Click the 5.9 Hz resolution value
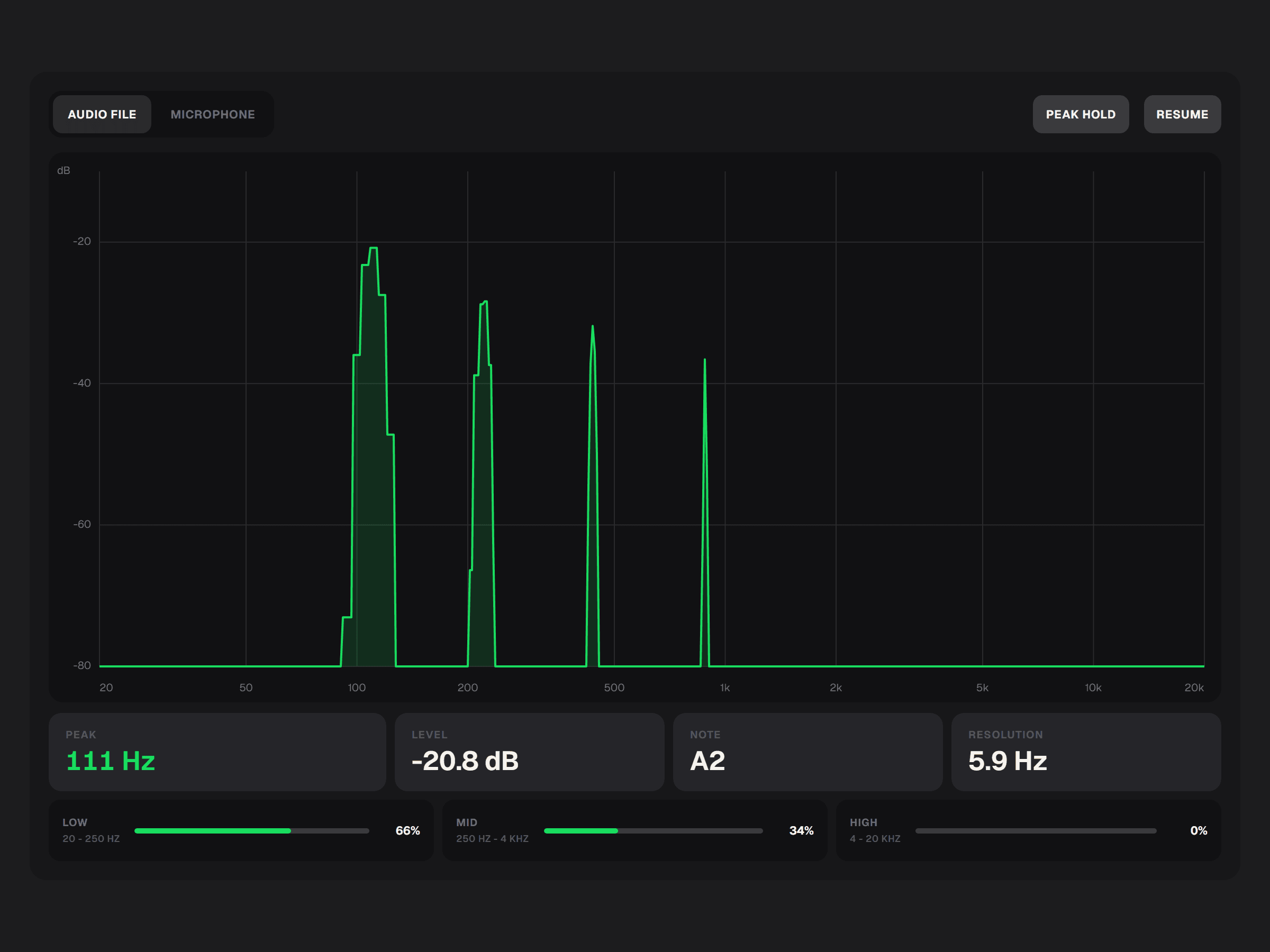The height and width of the screenshot is (952, 1270). (1008, 761)
